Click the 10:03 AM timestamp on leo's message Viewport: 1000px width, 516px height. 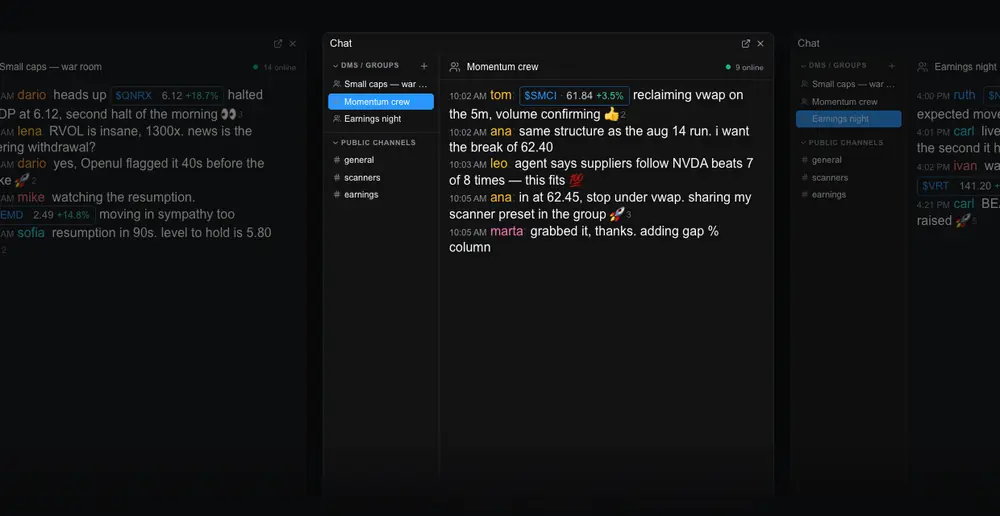[468, 165]
